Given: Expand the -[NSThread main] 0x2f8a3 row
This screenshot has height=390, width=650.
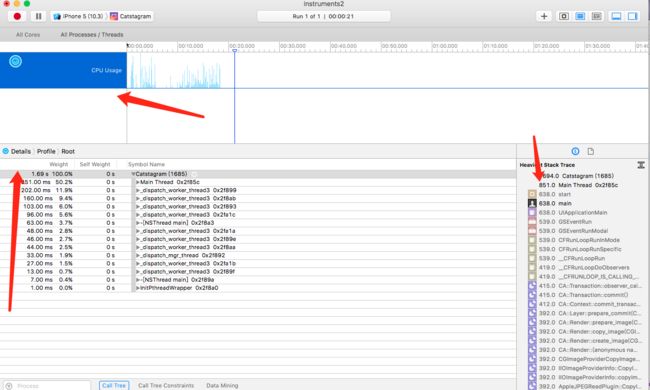Looking at the screenshot, I should click(x=138, y=223).
